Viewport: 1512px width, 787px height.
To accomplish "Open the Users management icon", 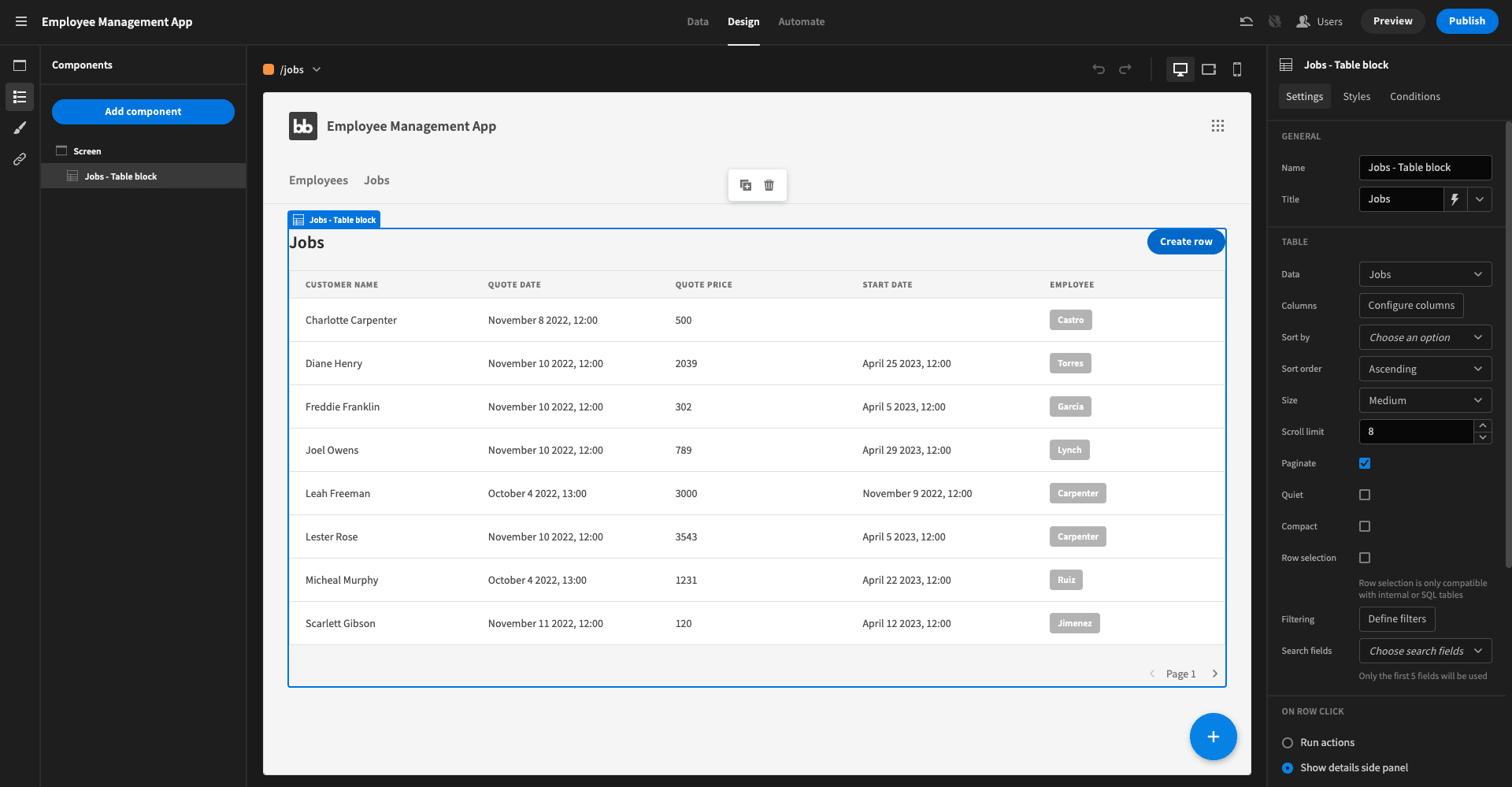I will (1319, 21).
